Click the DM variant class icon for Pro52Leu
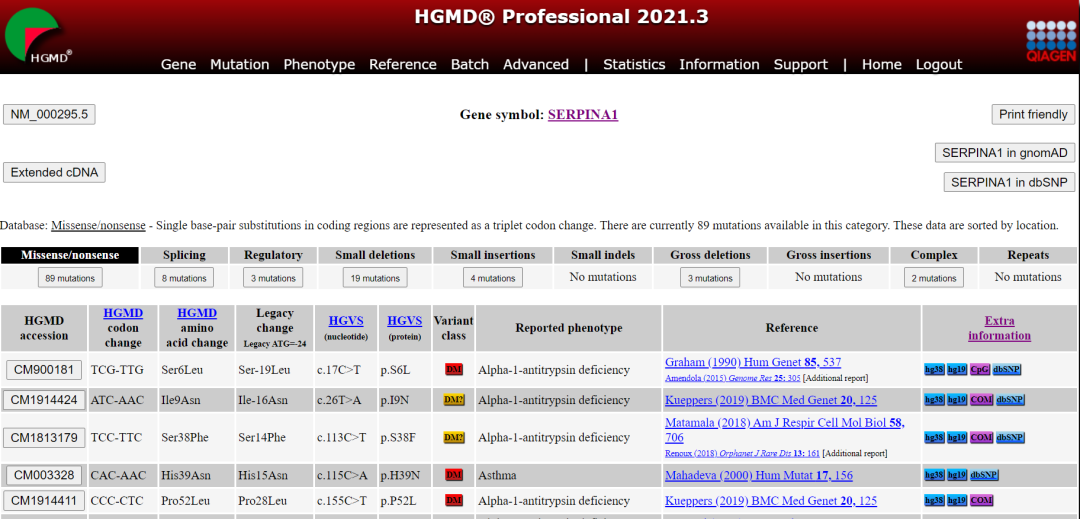 (453, 500)
